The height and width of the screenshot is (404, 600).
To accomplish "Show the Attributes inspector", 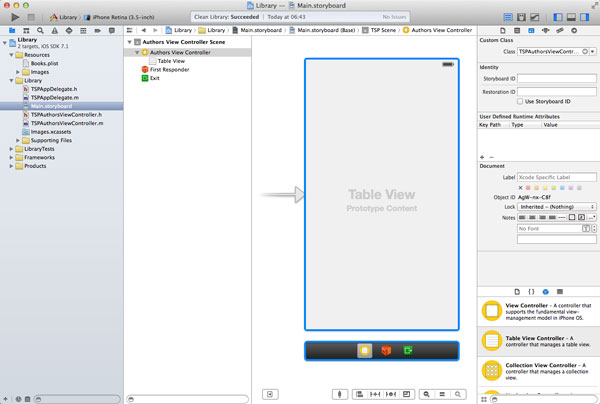I will click(545, 31).
